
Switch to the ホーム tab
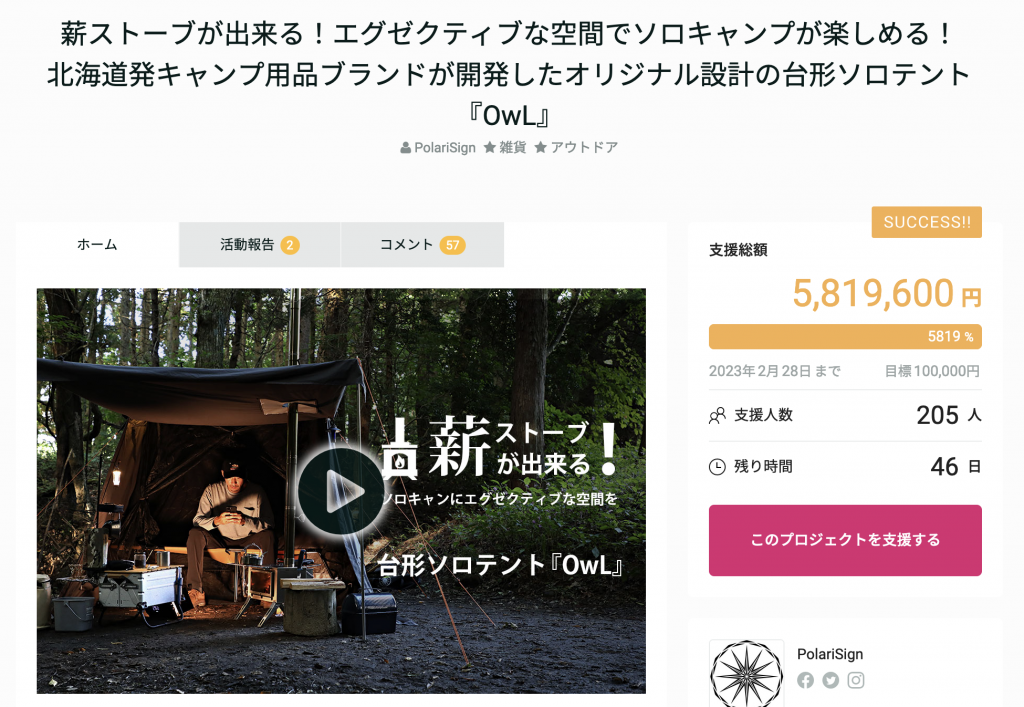click(x=97, y=245)
